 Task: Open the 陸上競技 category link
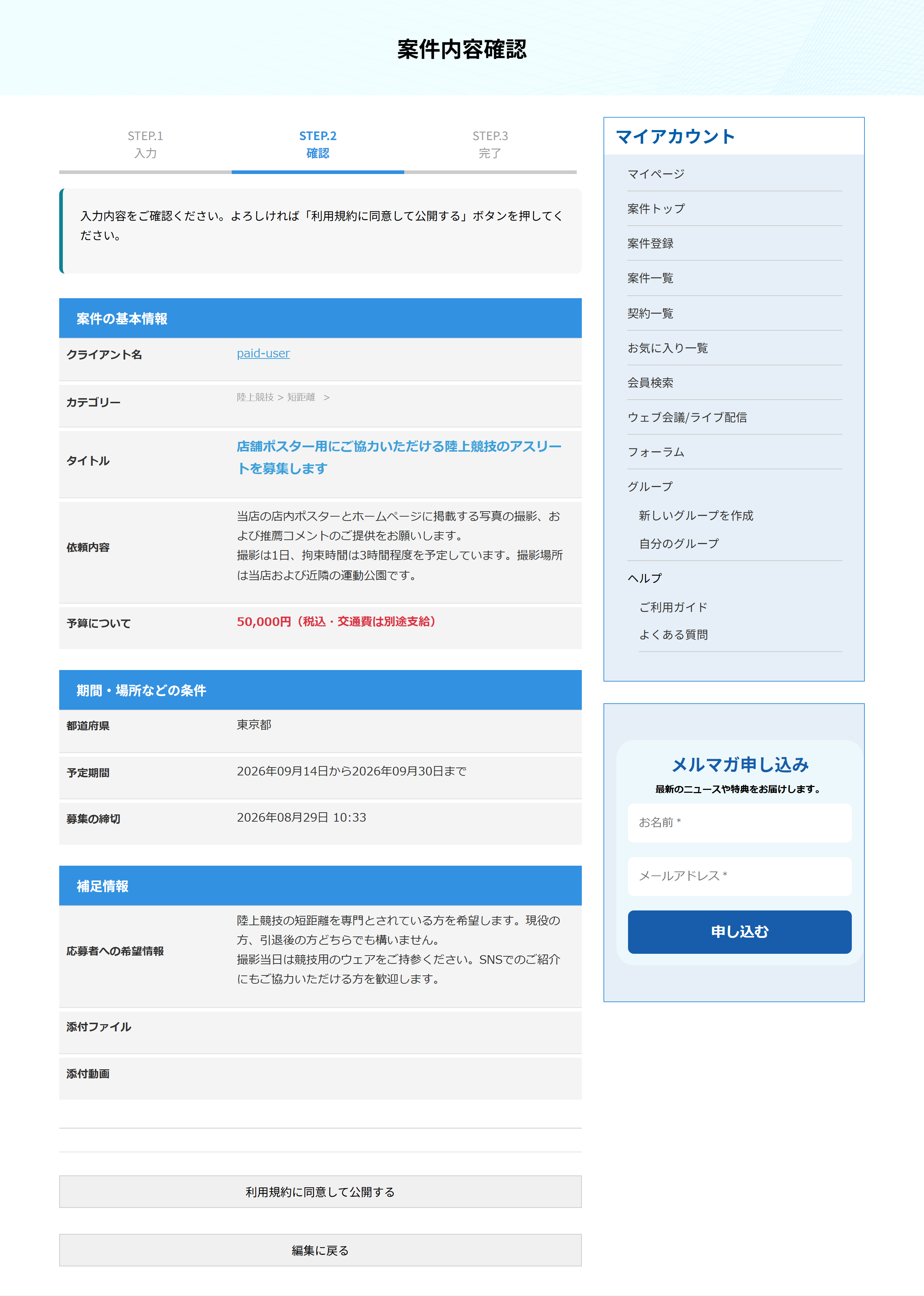(x=255, y=397)
